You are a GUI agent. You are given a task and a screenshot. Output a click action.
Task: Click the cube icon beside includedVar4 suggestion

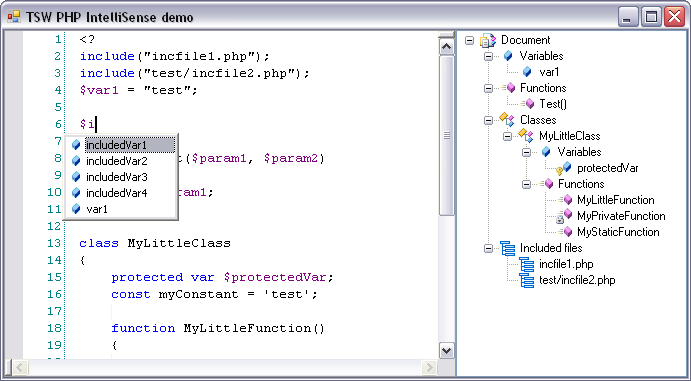pyautogui.click(x=76, y=192)
